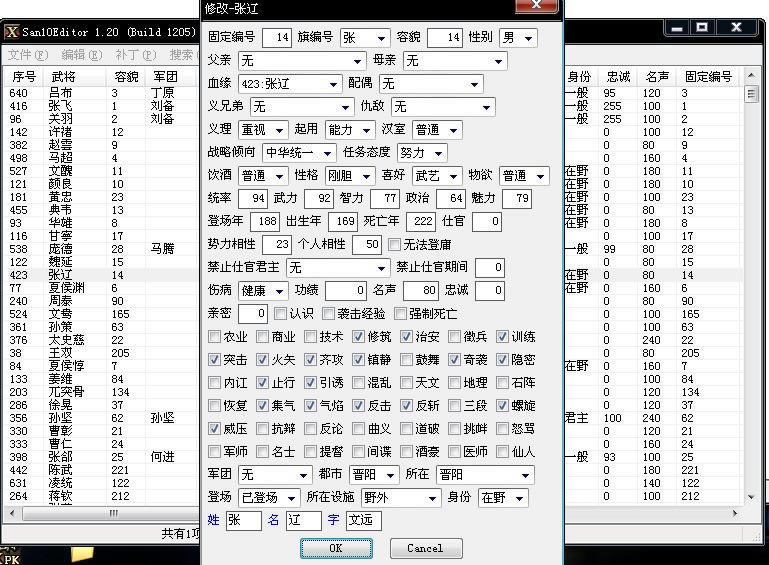
Task: Close the 修改-张辽 dialog with X button
Action: click(x=541, y=7)
